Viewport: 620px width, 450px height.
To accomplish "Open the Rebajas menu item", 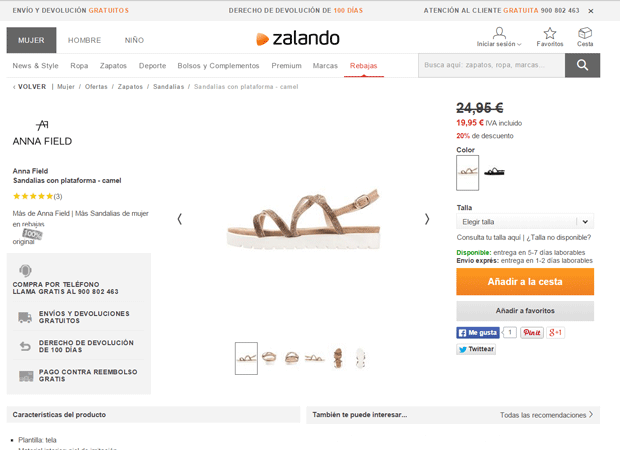I will [x=363, y=66].
